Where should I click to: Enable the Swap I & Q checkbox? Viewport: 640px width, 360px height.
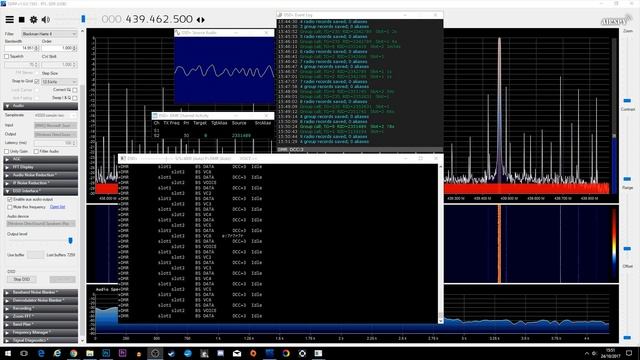point(75,98)
